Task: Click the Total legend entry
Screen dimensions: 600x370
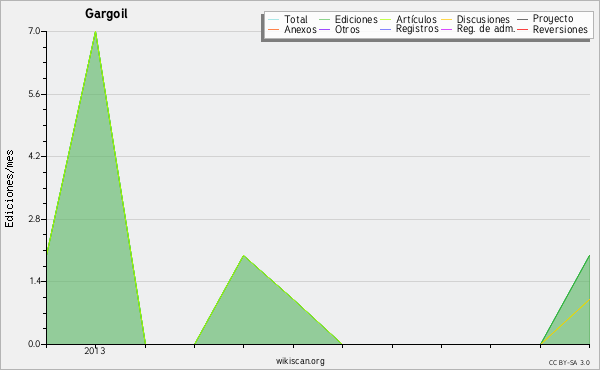Action: 288,19
